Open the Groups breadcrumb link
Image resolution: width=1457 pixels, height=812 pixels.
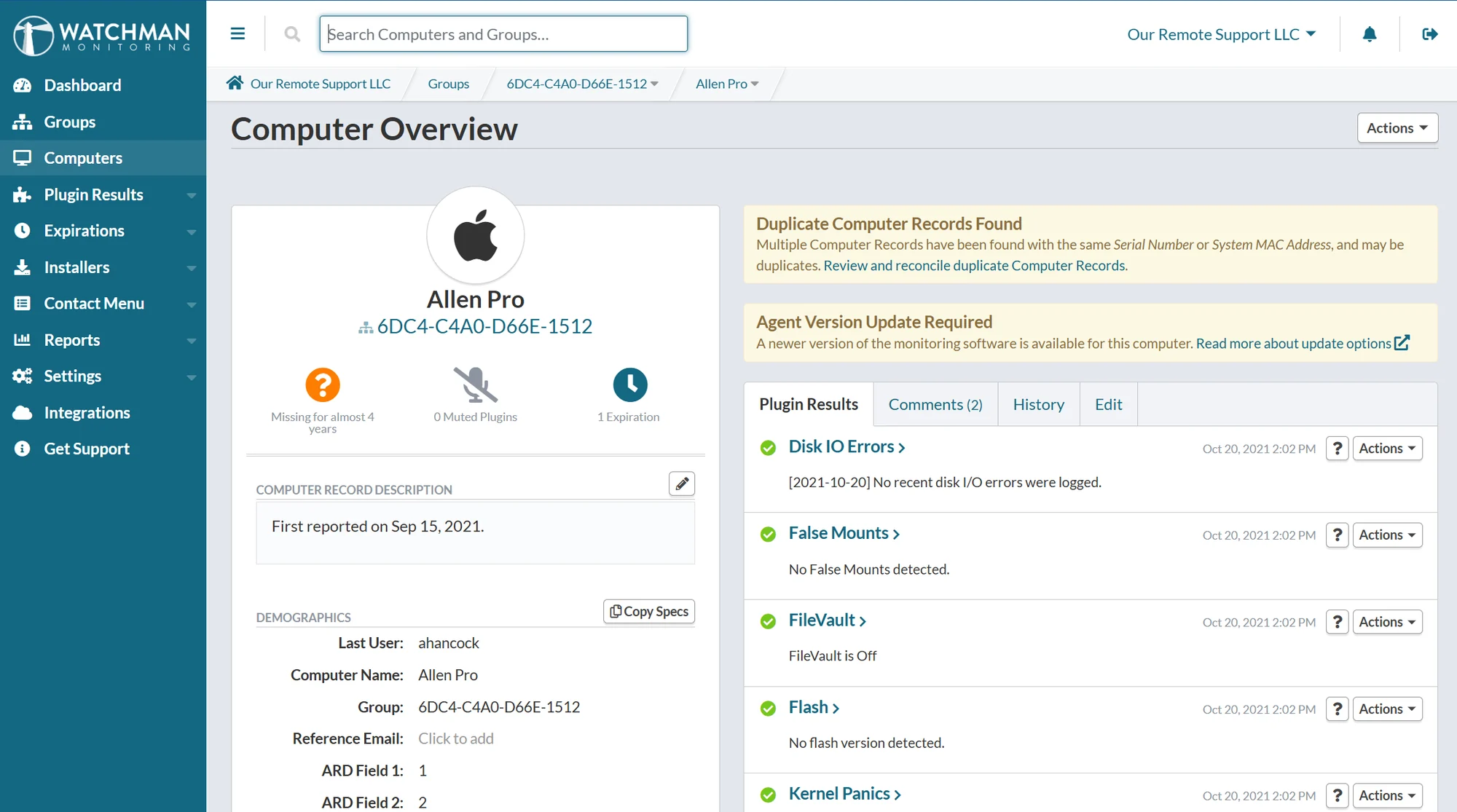(x=449, y=84)
